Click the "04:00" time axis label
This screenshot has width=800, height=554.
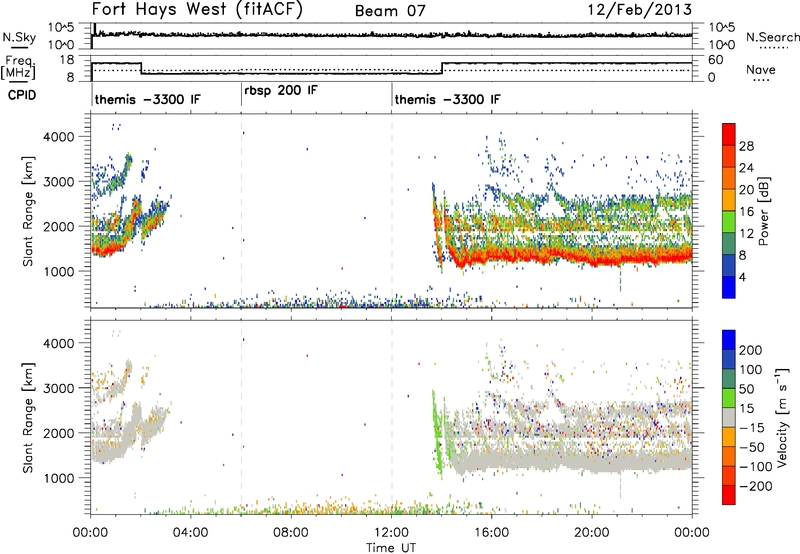(191, 533)
